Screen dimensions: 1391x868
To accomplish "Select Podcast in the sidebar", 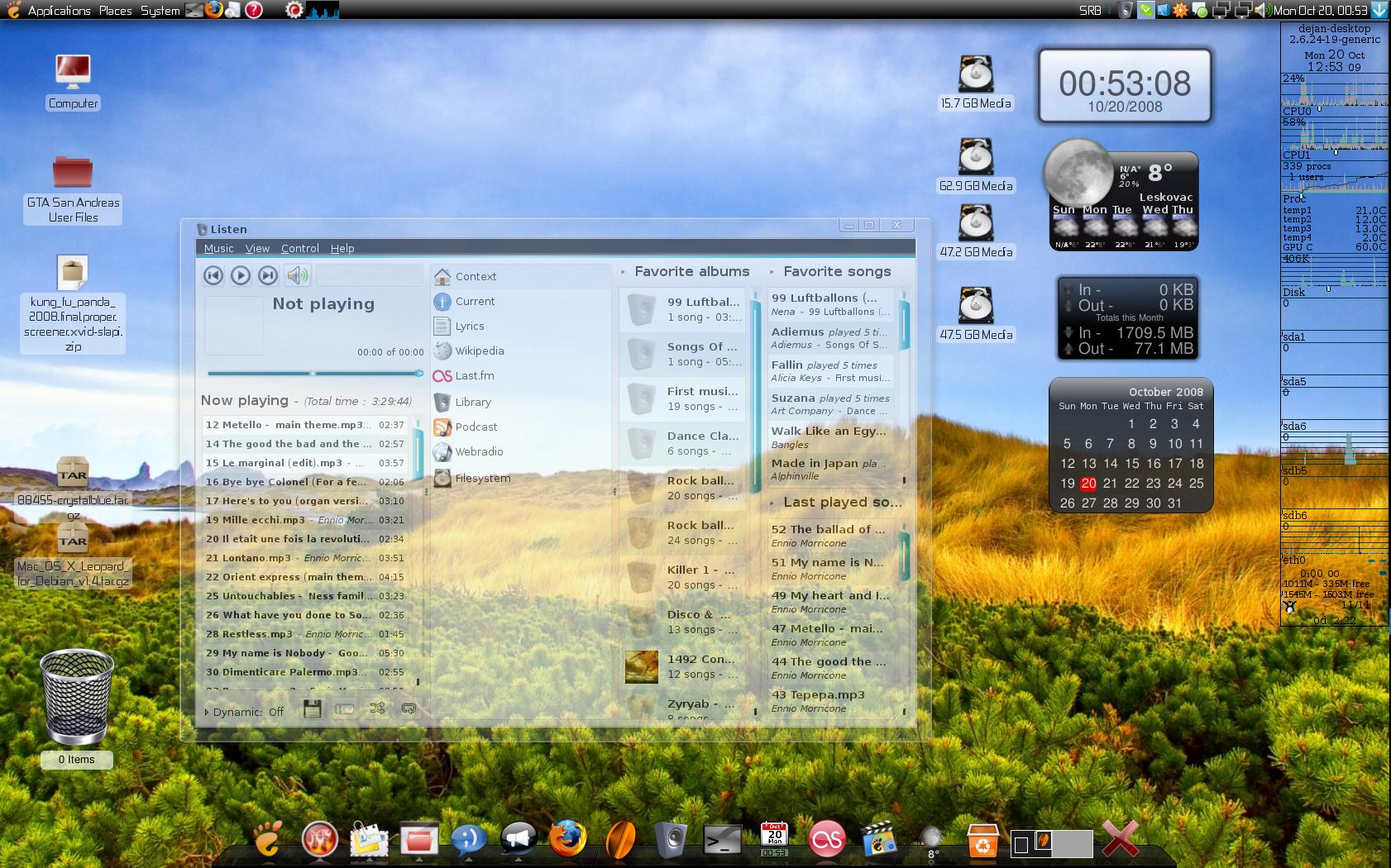I will pos(476,427).
